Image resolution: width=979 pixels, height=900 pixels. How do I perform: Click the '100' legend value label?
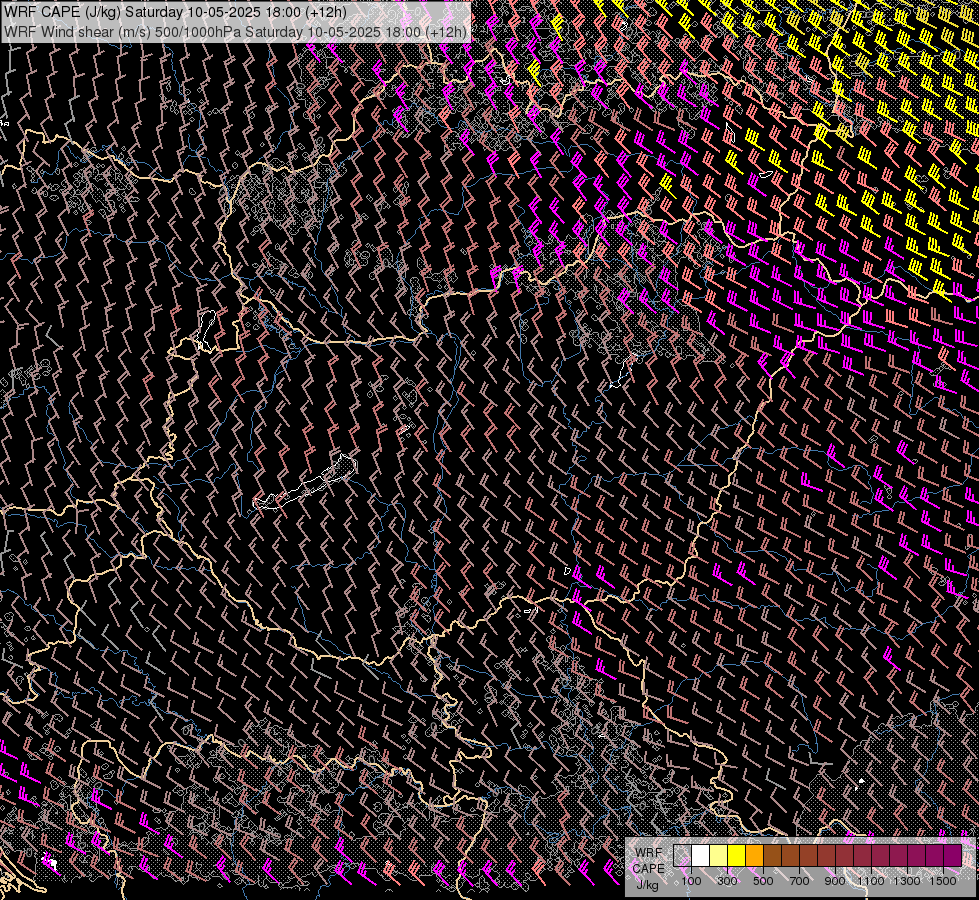691,881
